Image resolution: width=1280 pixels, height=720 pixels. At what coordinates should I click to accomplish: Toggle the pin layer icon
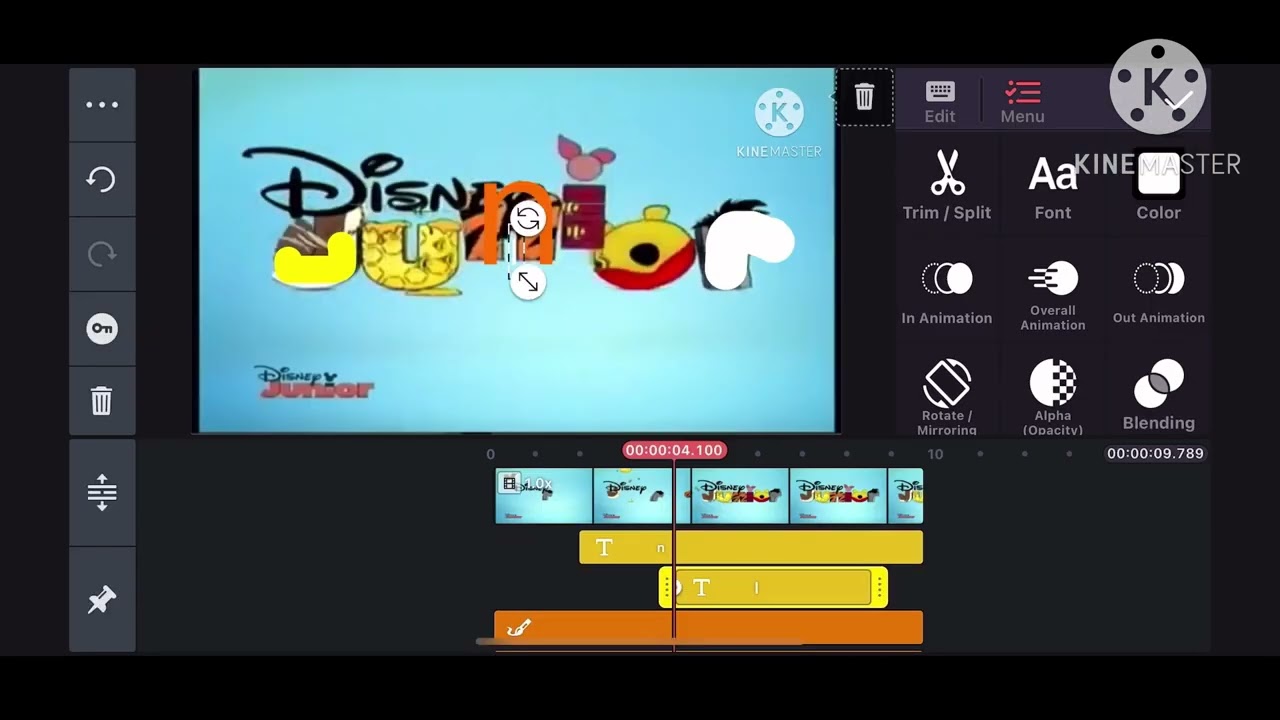tap(102, 599)
